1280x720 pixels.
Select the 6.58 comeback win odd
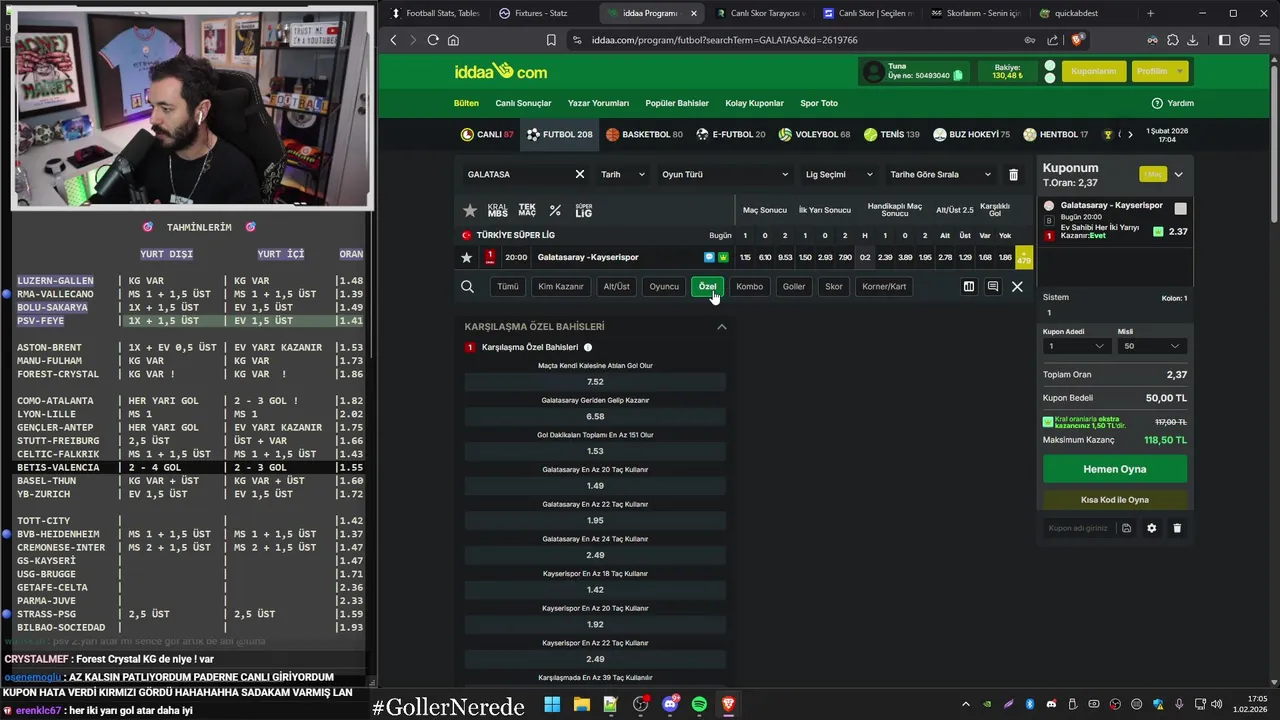pos(595,417)
